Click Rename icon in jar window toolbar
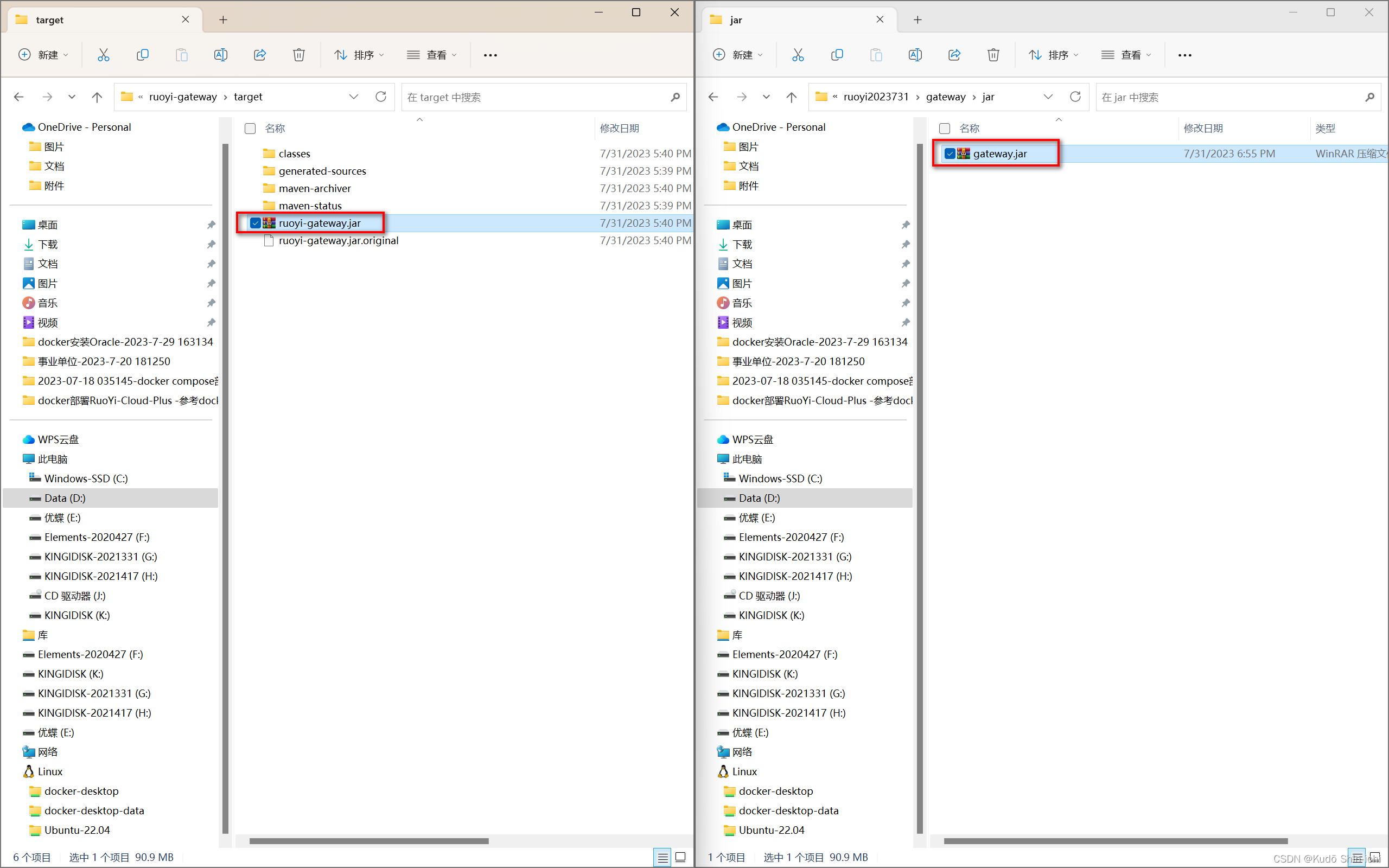Viewport: 1389px width, 868px height. [915, 55]
